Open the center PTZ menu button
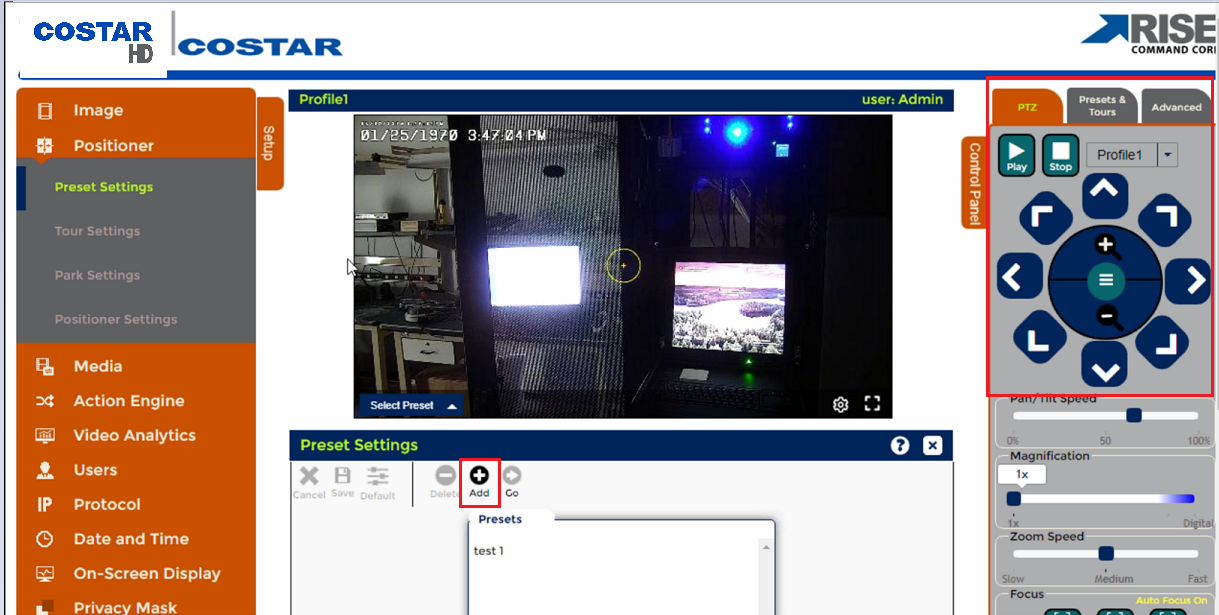Viewport: 1219px width, 615px height. pos(1105,281)
